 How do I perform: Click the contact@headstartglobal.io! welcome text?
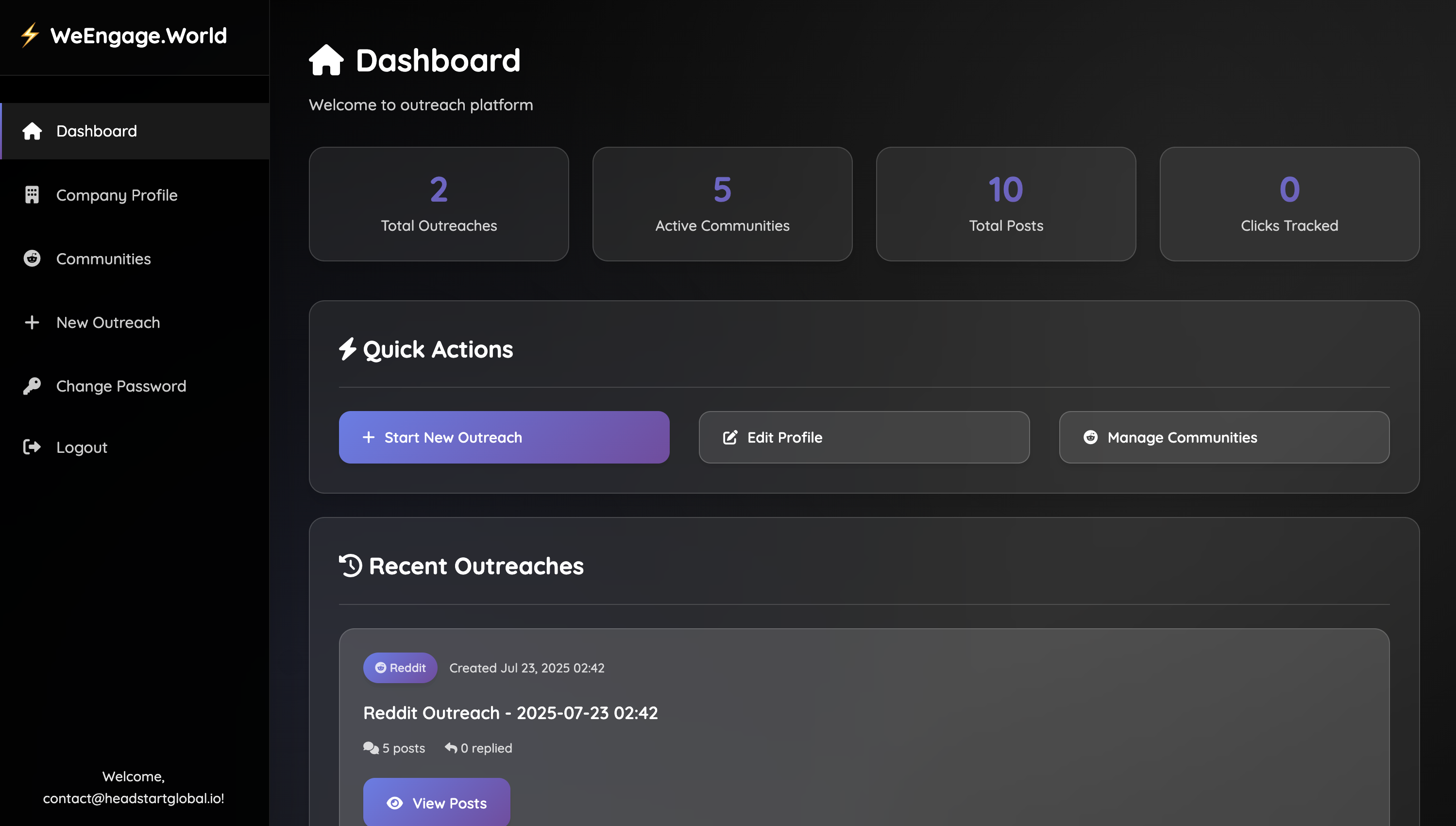[x=134, y=798]
